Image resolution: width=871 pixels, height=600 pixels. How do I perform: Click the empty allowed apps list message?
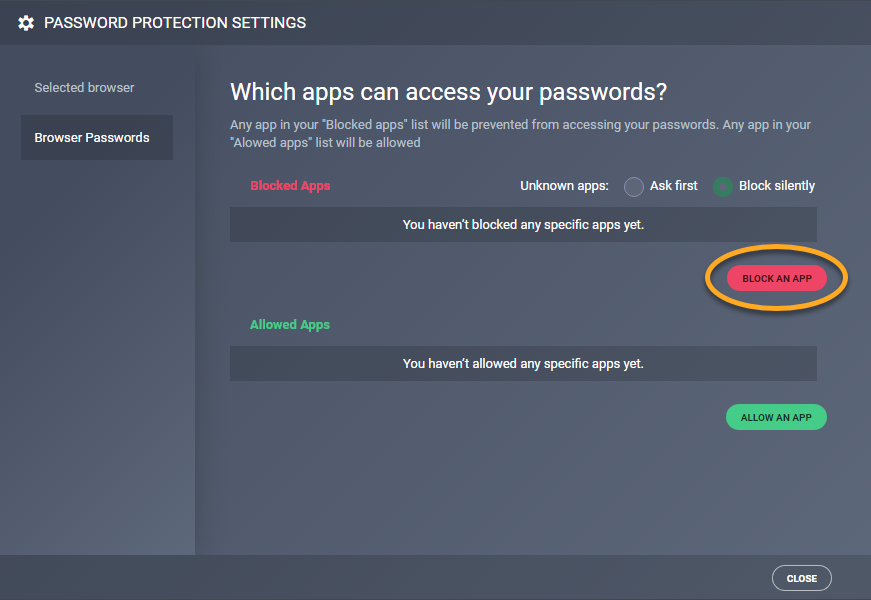click(x=523, y=364)
